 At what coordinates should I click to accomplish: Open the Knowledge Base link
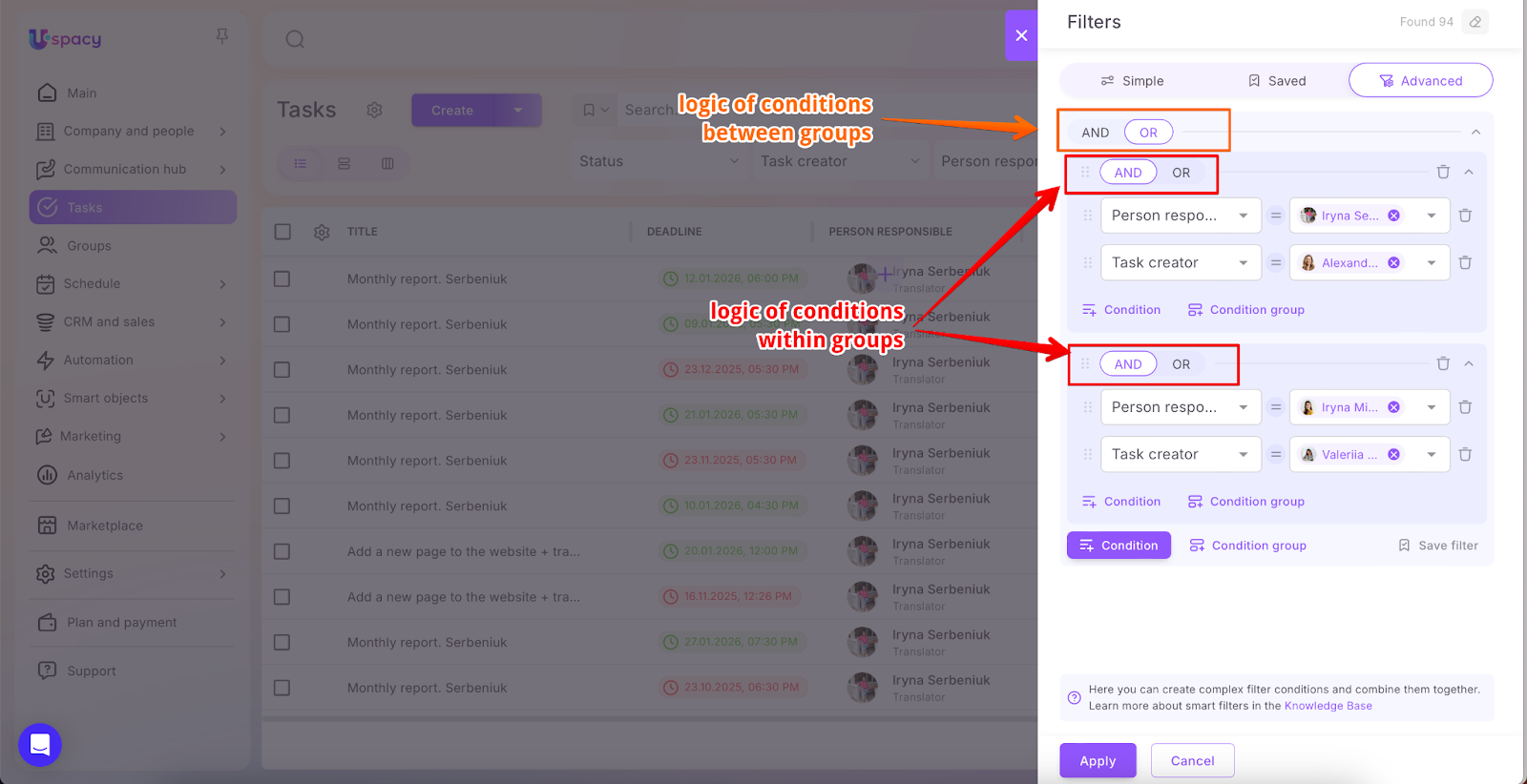[1328, 707]
